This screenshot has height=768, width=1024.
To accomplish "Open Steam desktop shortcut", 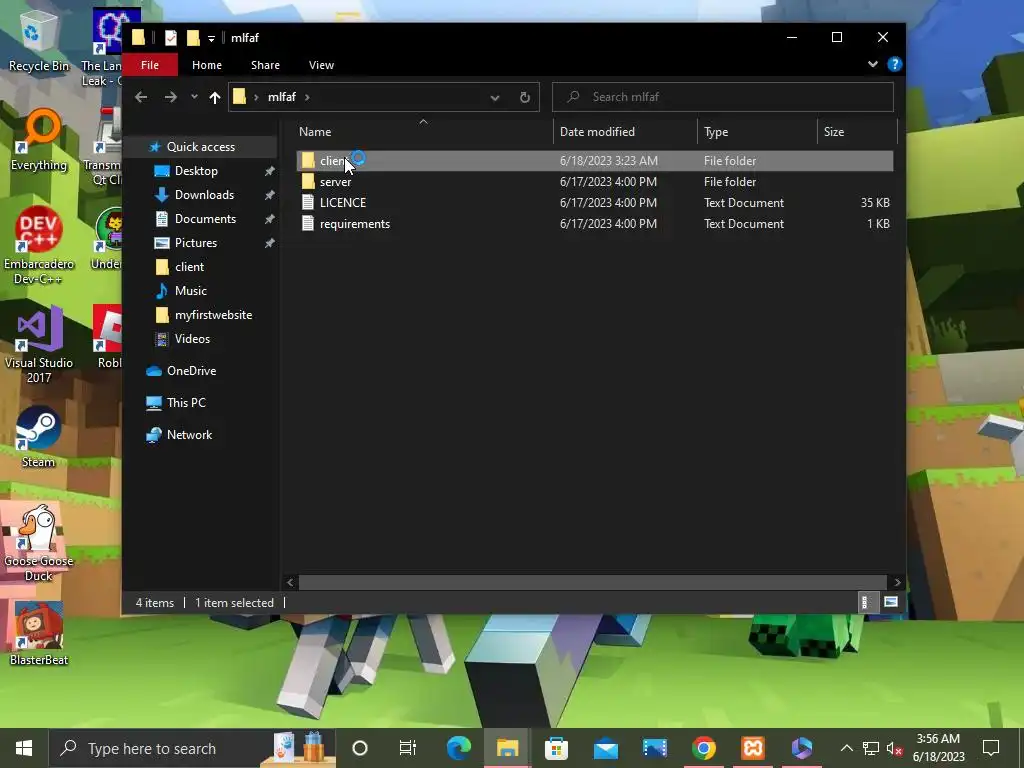I will 39,437.
